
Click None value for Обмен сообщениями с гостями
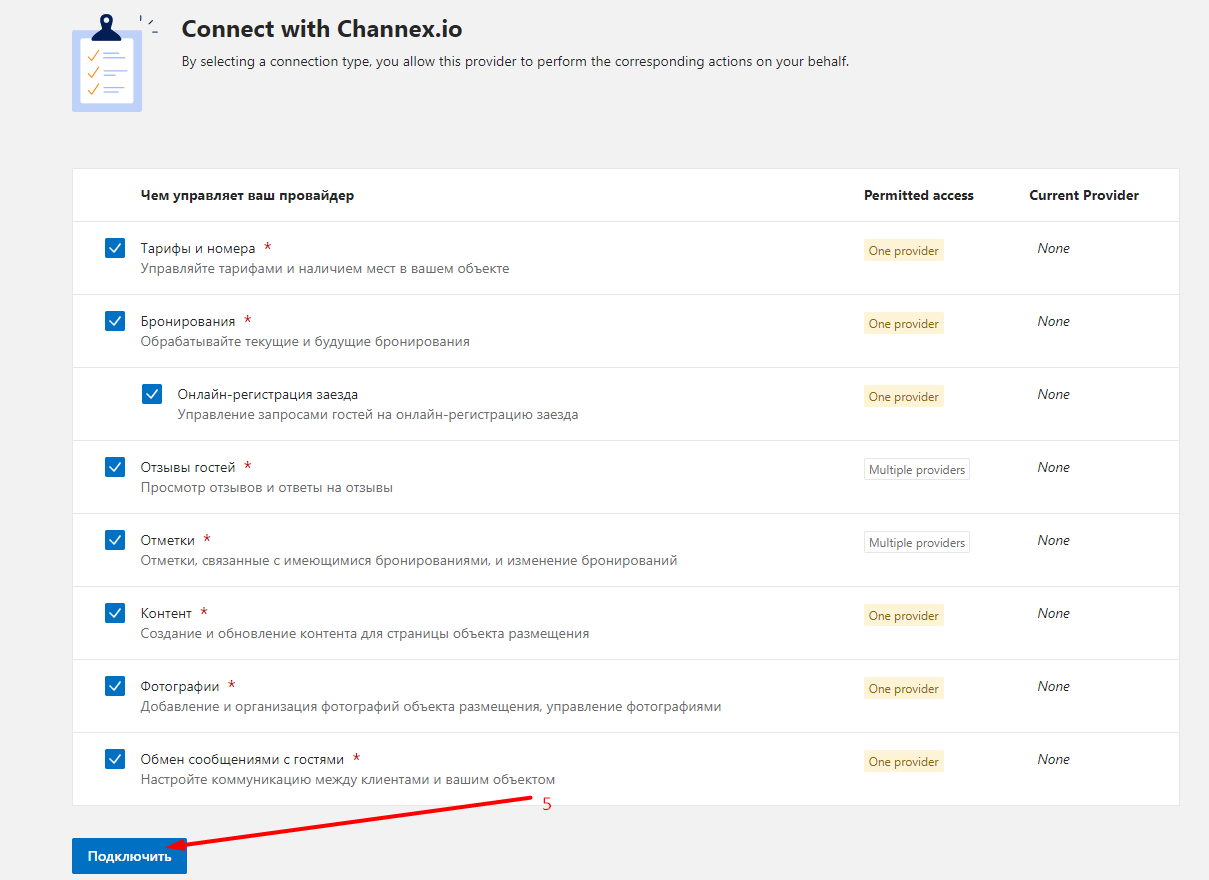click(1053, 759)
